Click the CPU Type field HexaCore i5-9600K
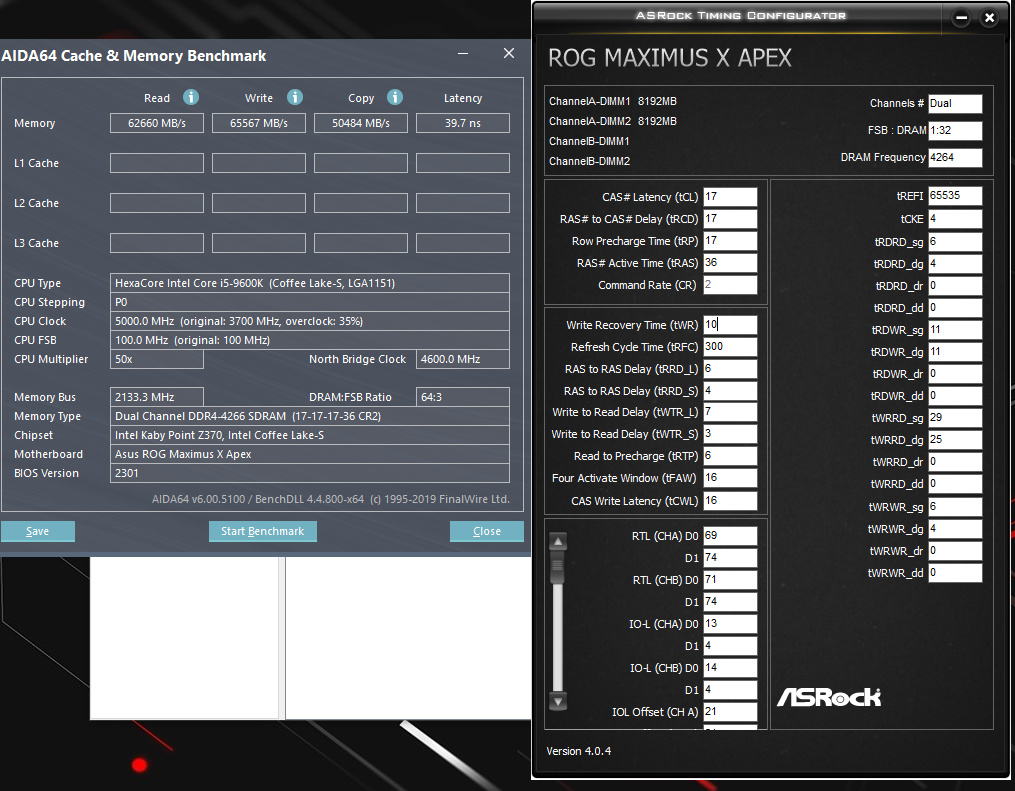Viewport: 1015px width, 791px height. click(x=309, y=283)
